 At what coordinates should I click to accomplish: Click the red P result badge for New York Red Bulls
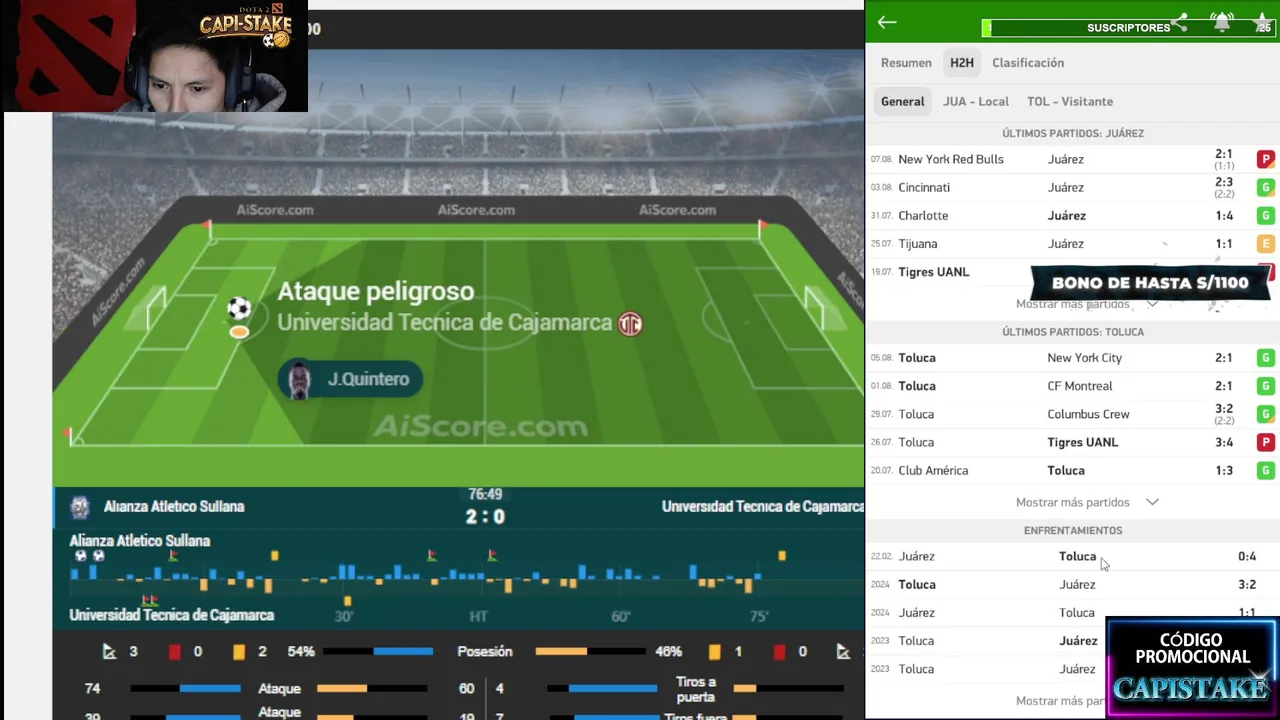click(1265, 159)
